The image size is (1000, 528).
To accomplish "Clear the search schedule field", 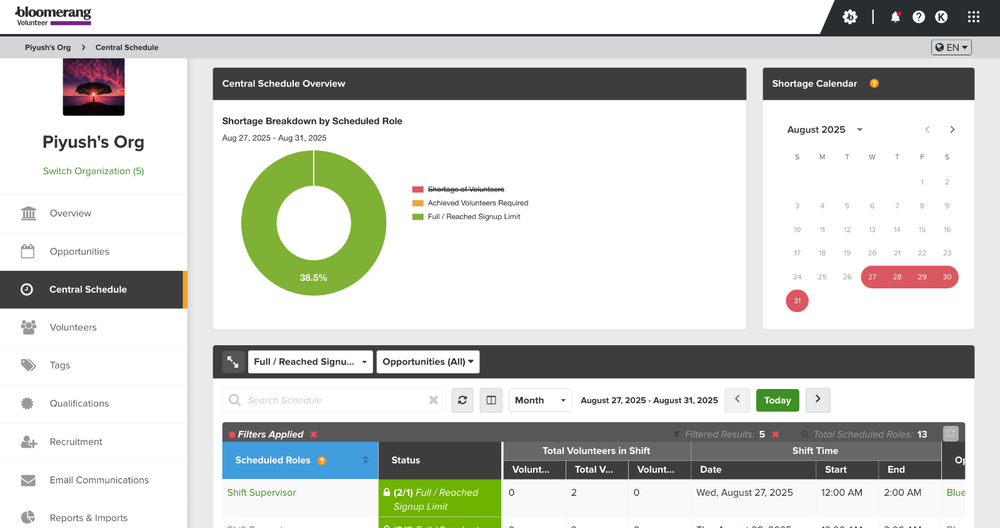I will tap(433, 400).
